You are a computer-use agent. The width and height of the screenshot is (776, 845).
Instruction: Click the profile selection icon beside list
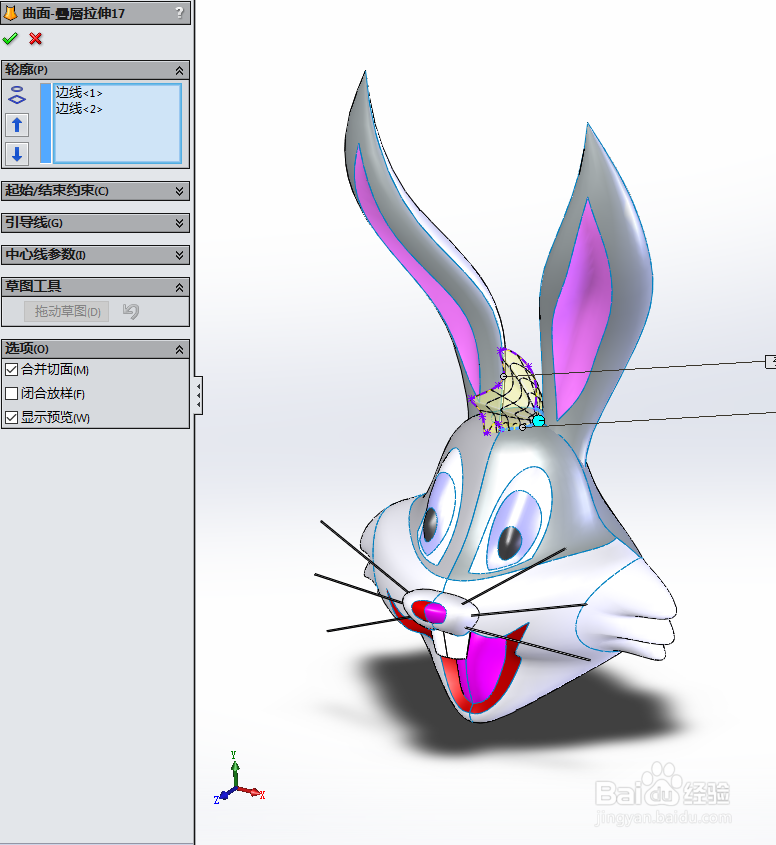(x=17, y=95)
